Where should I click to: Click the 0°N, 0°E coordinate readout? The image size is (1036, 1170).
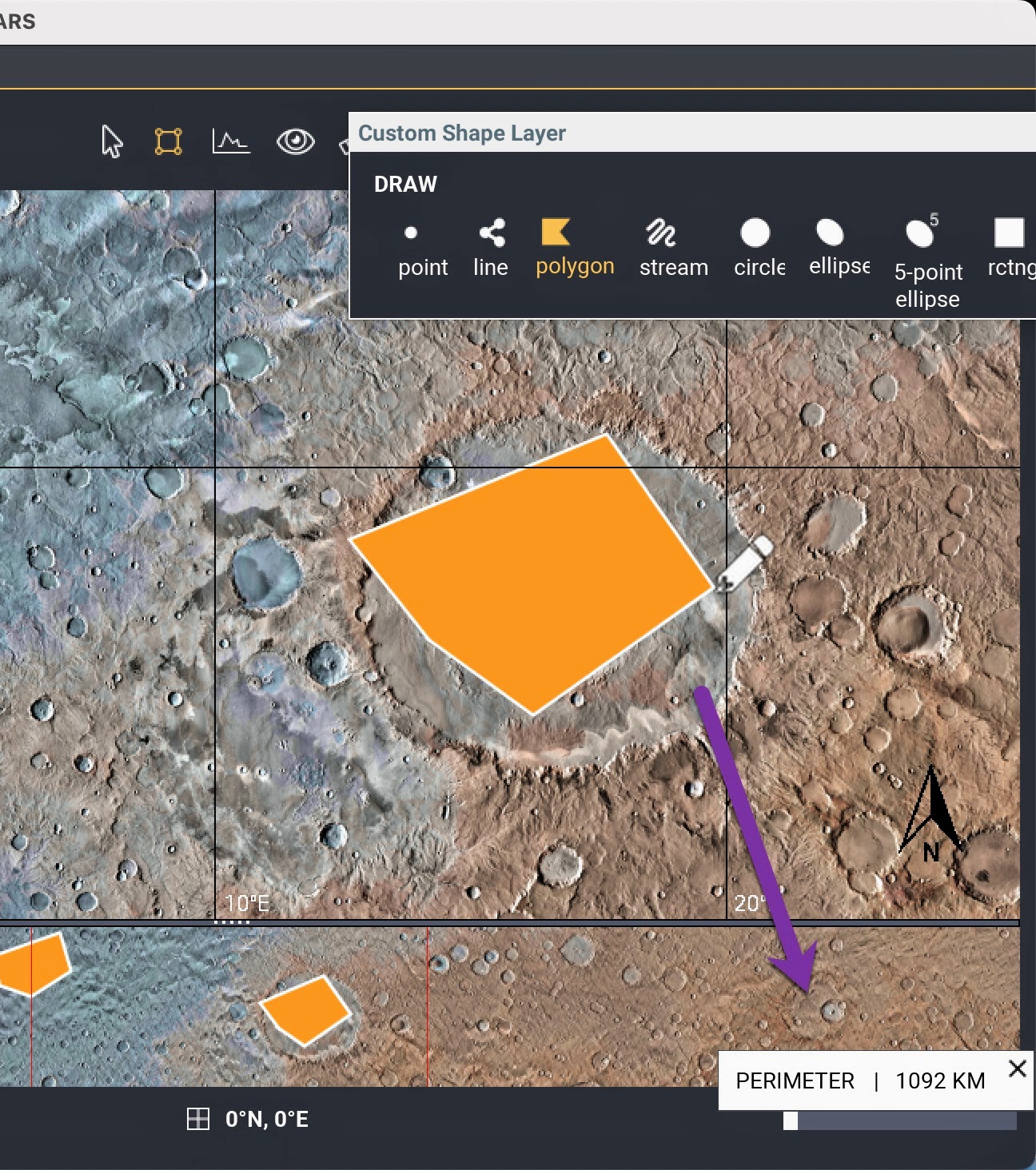[267, 1119]
